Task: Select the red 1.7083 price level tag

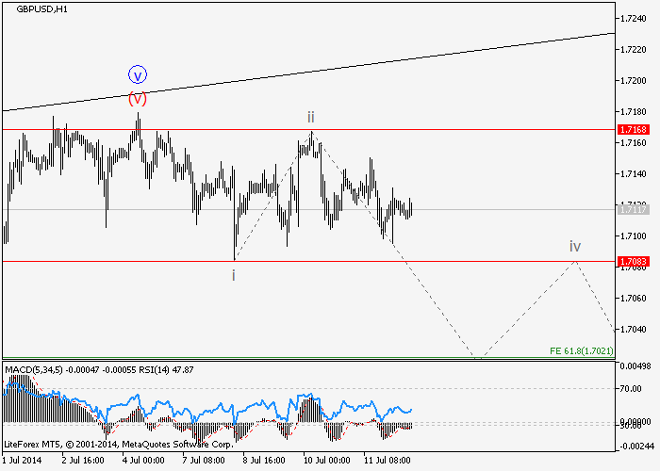Action: (x=633, y=261)
